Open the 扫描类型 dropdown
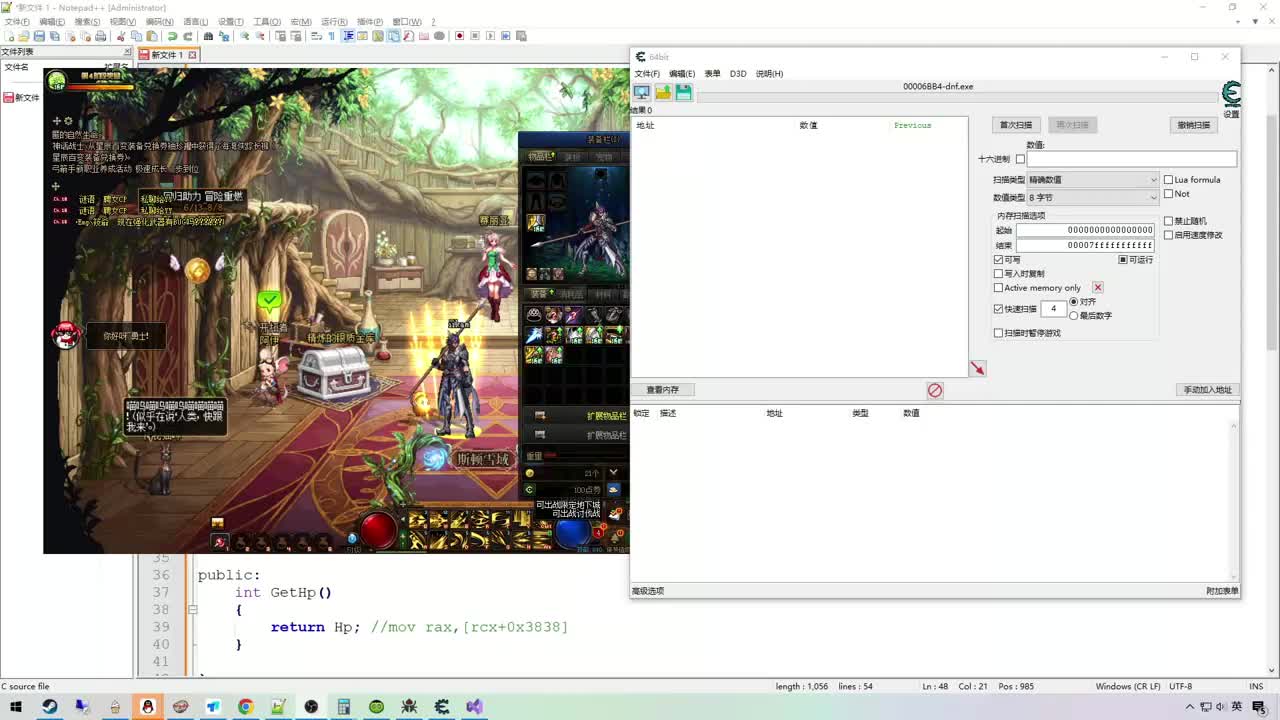 coord(1092,180)
